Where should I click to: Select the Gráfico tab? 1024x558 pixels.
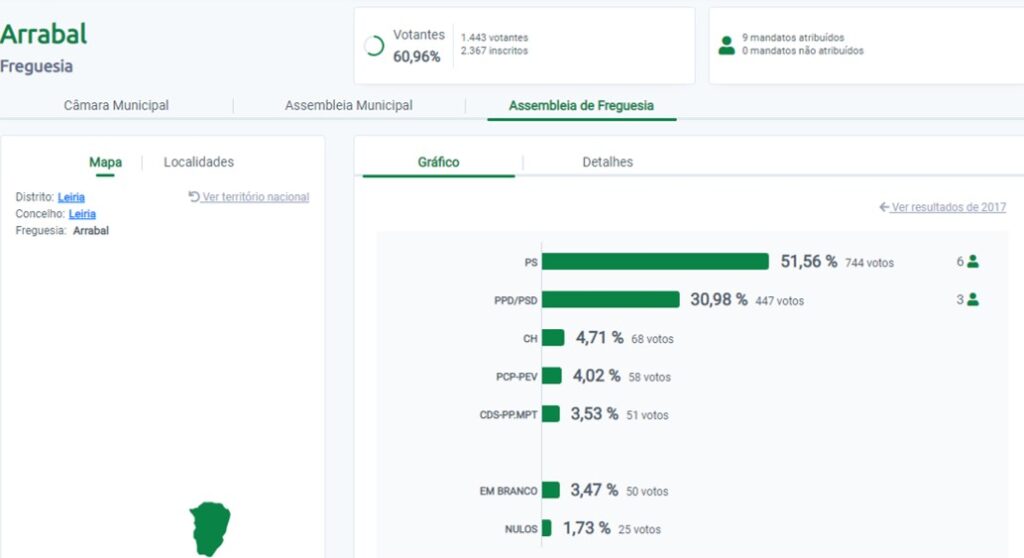438,162
